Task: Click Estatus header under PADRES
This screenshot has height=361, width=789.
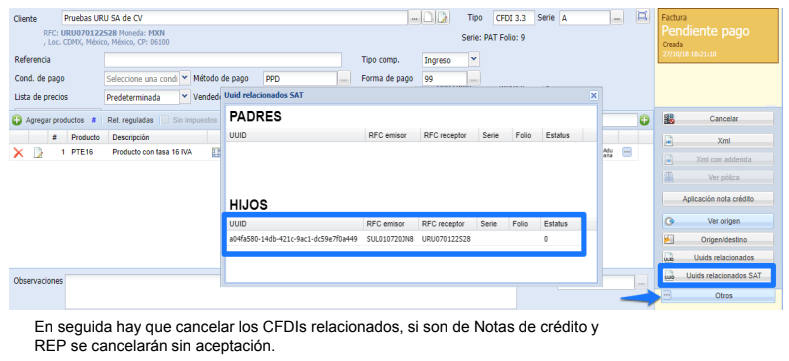Action: coord(562,135)
